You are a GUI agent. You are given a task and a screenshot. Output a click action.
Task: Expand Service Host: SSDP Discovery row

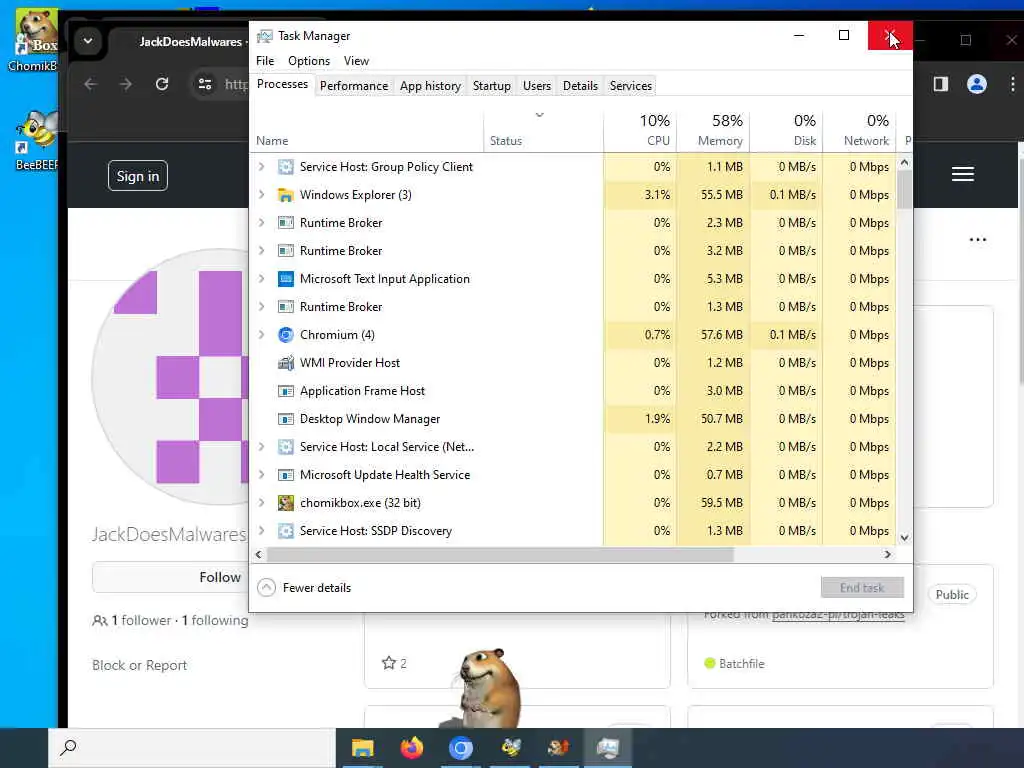tap(261, 531)
